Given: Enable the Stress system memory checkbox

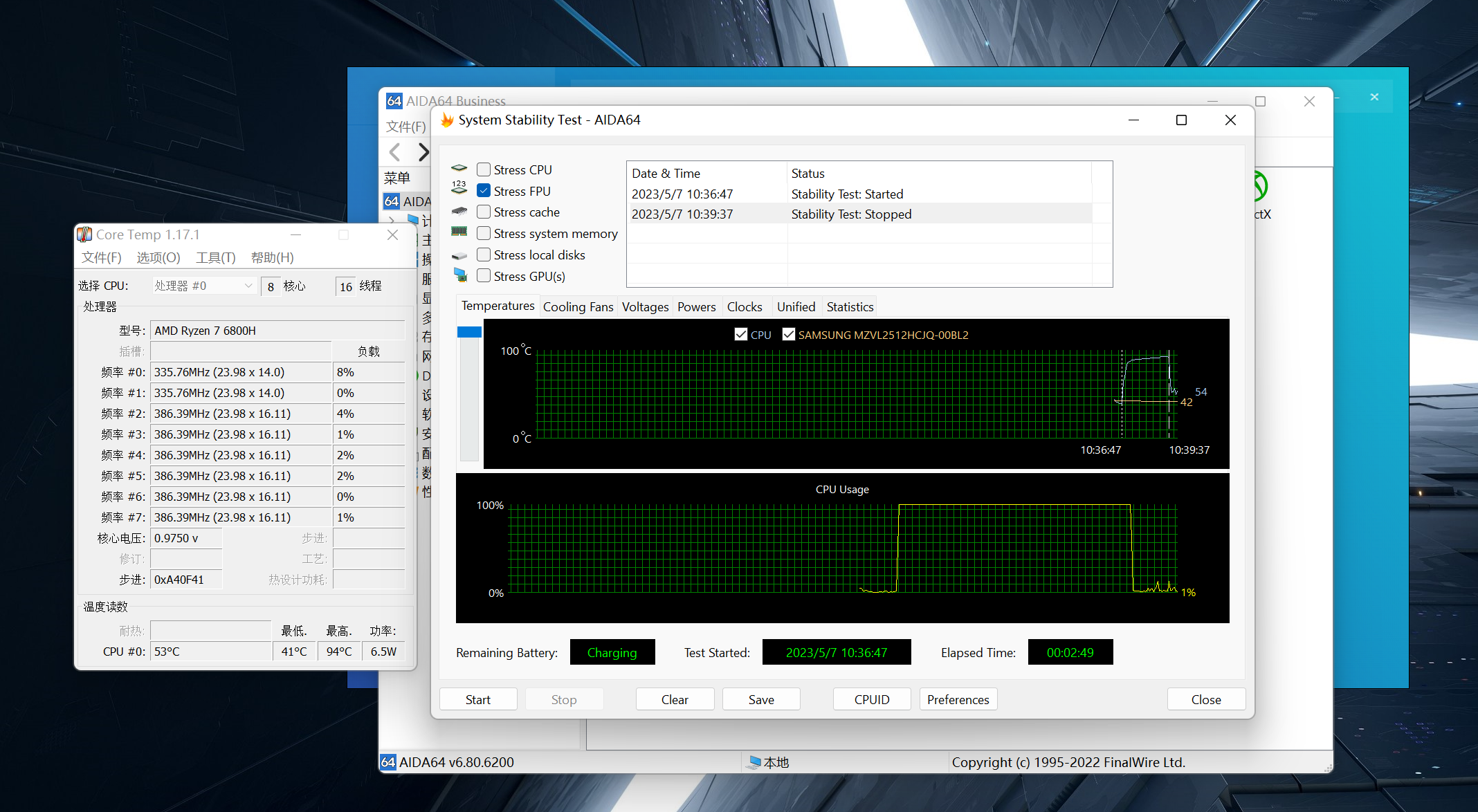Looking at the screenshot, I should tap(484, 233).
